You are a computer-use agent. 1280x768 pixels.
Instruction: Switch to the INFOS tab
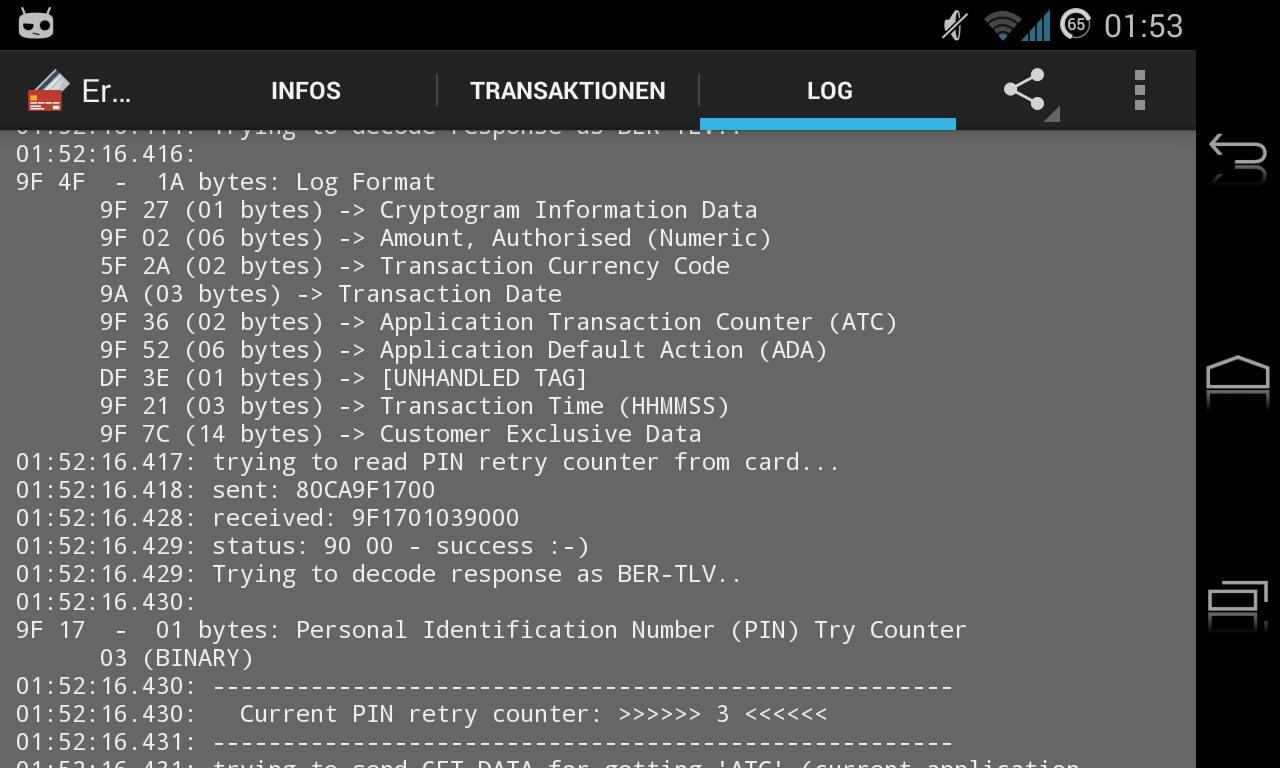click(x=305, y=91)
